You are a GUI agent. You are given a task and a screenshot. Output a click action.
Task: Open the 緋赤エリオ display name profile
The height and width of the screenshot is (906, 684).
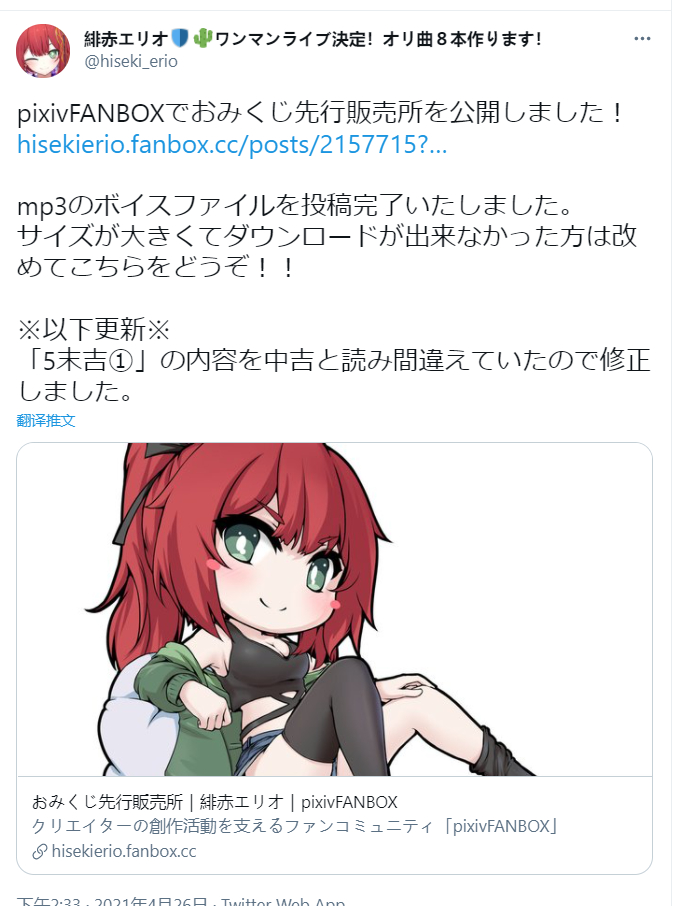[126, 39]
